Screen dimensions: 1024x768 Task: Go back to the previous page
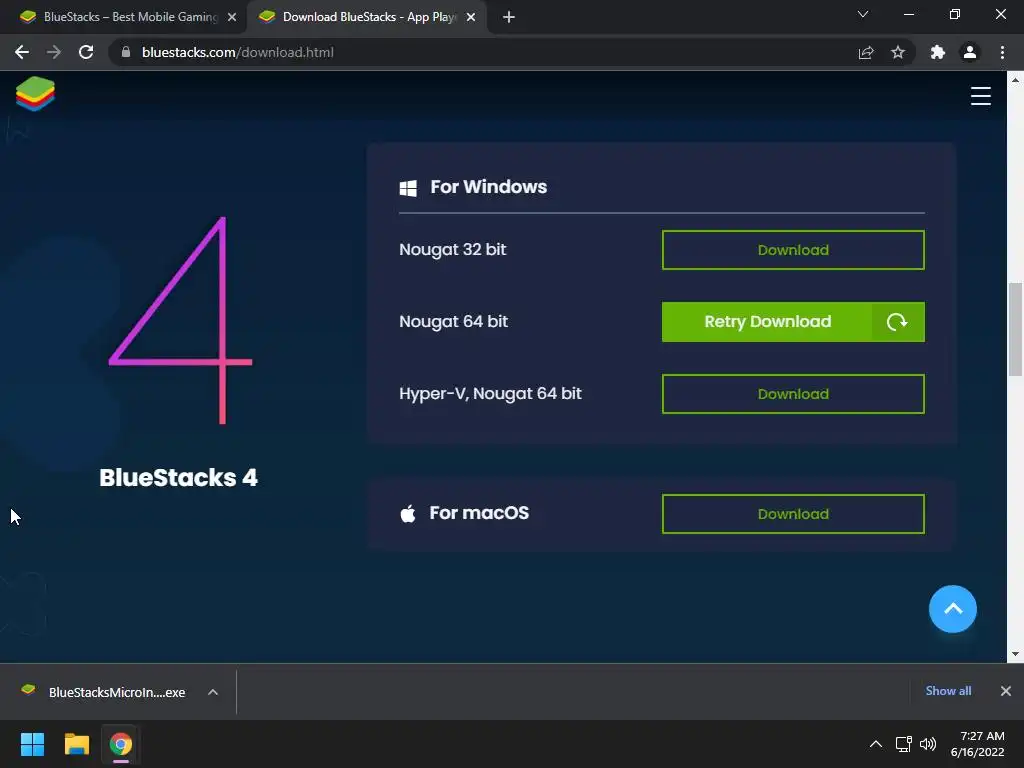click(22, 52)
